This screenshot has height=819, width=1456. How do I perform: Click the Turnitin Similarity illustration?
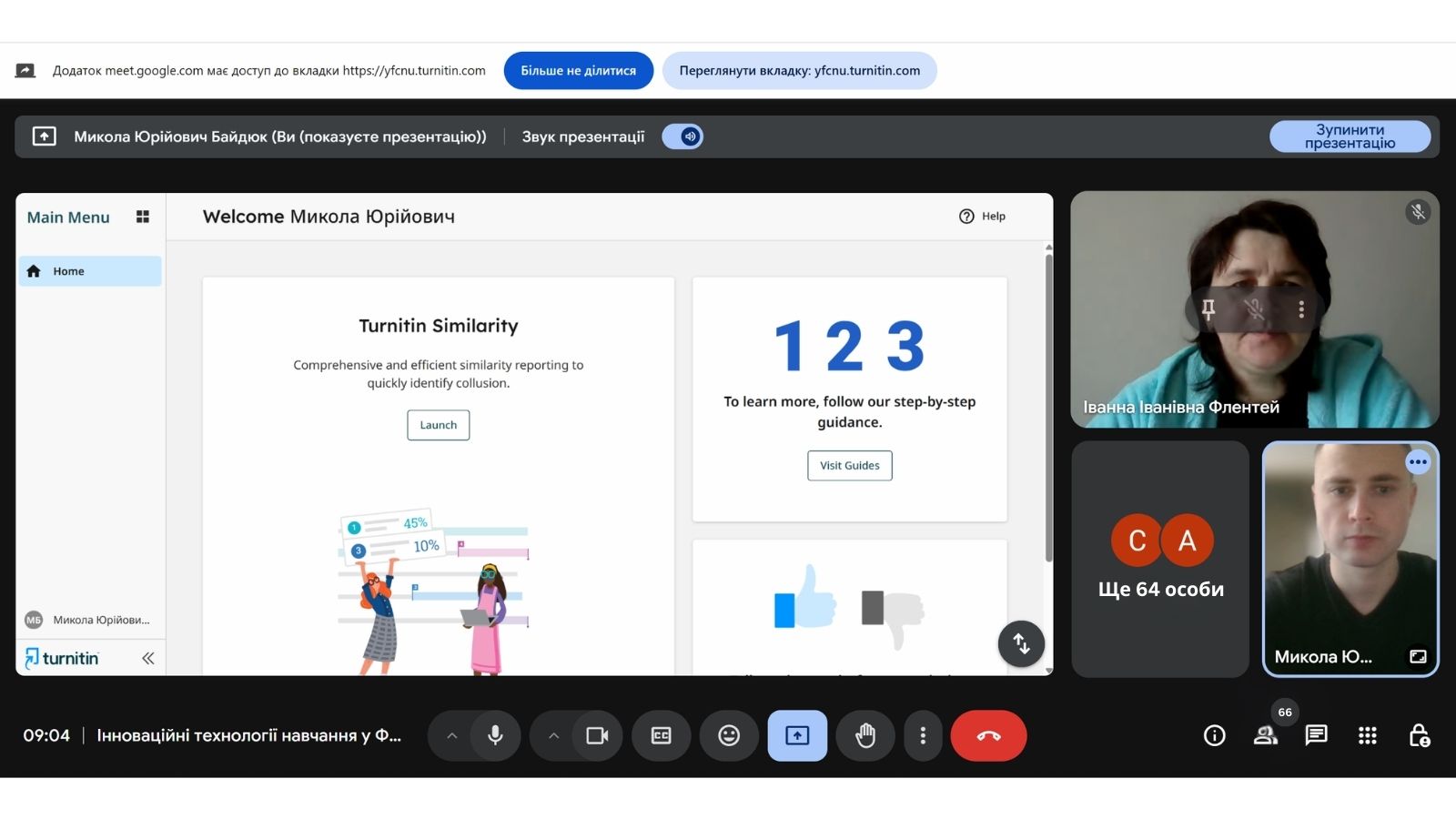click(x=434, y=591)
